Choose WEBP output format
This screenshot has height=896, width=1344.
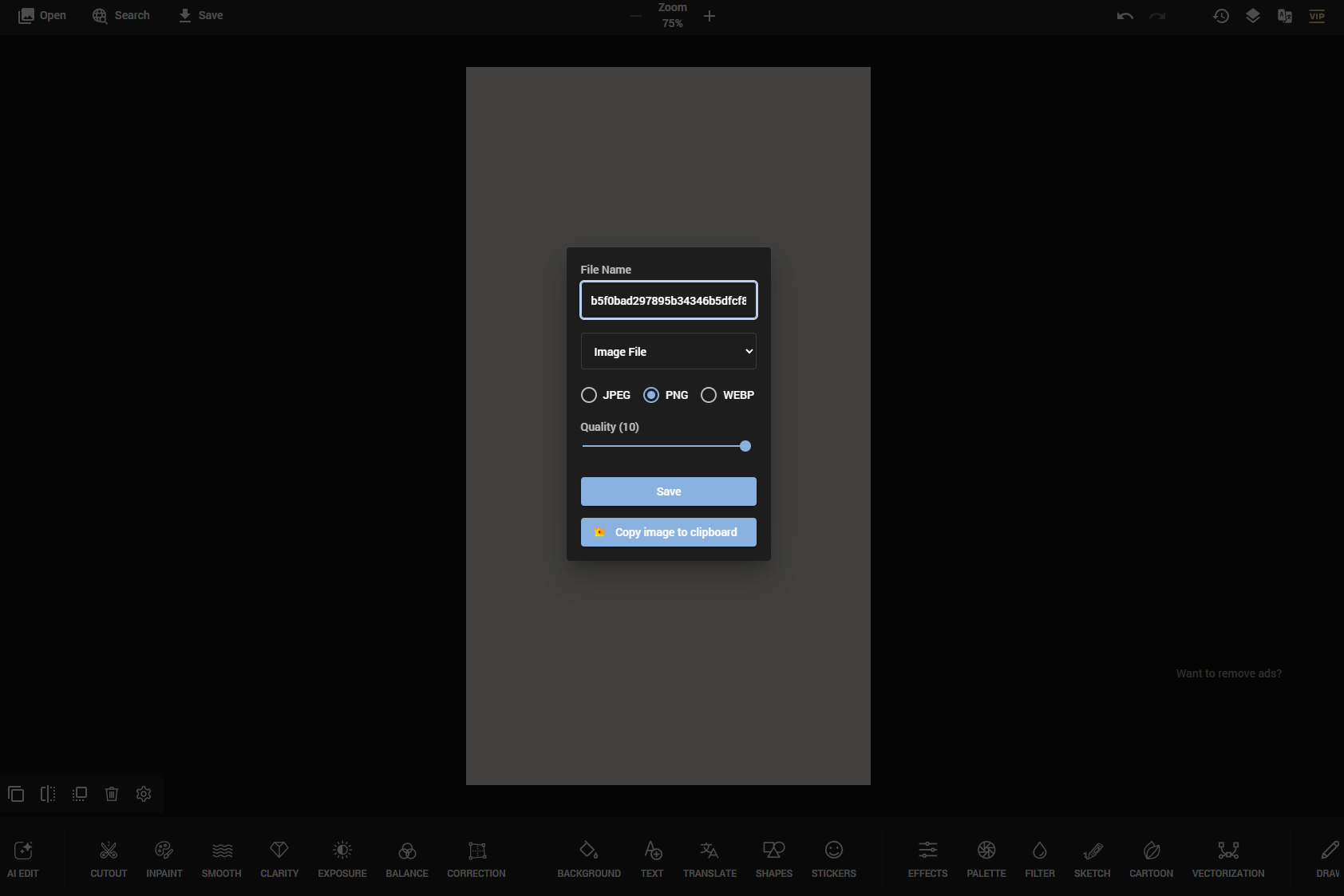click(x=709, y=395)
